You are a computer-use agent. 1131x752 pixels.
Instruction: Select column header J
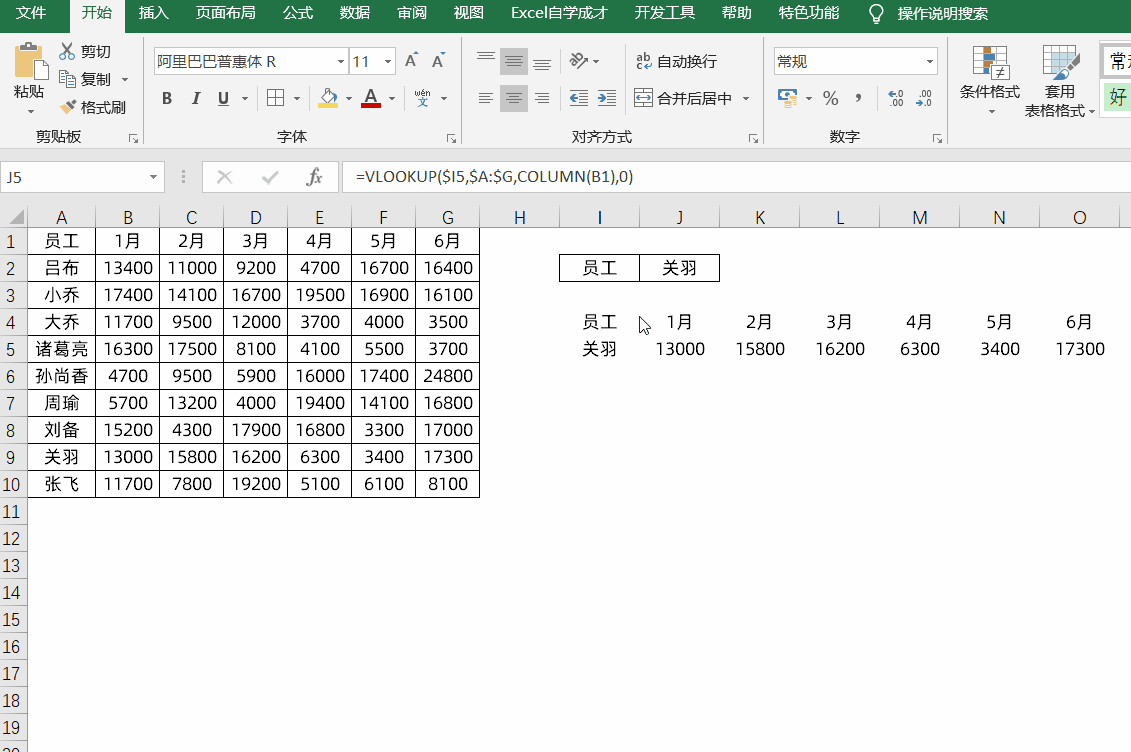click(x=679, y=217)
